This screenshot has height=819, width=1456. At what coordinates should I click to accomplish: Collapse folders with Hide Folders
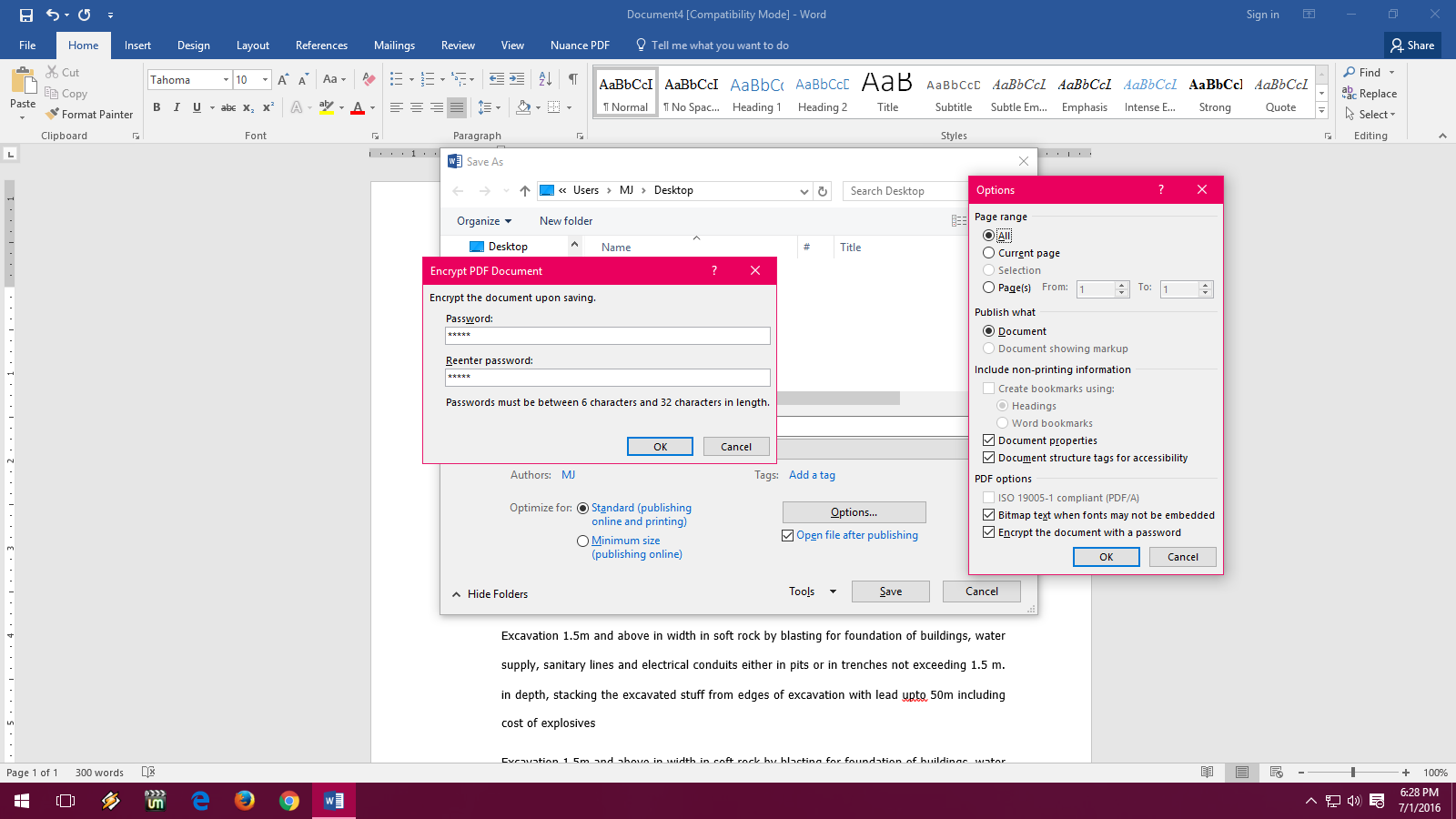[490, 594]
